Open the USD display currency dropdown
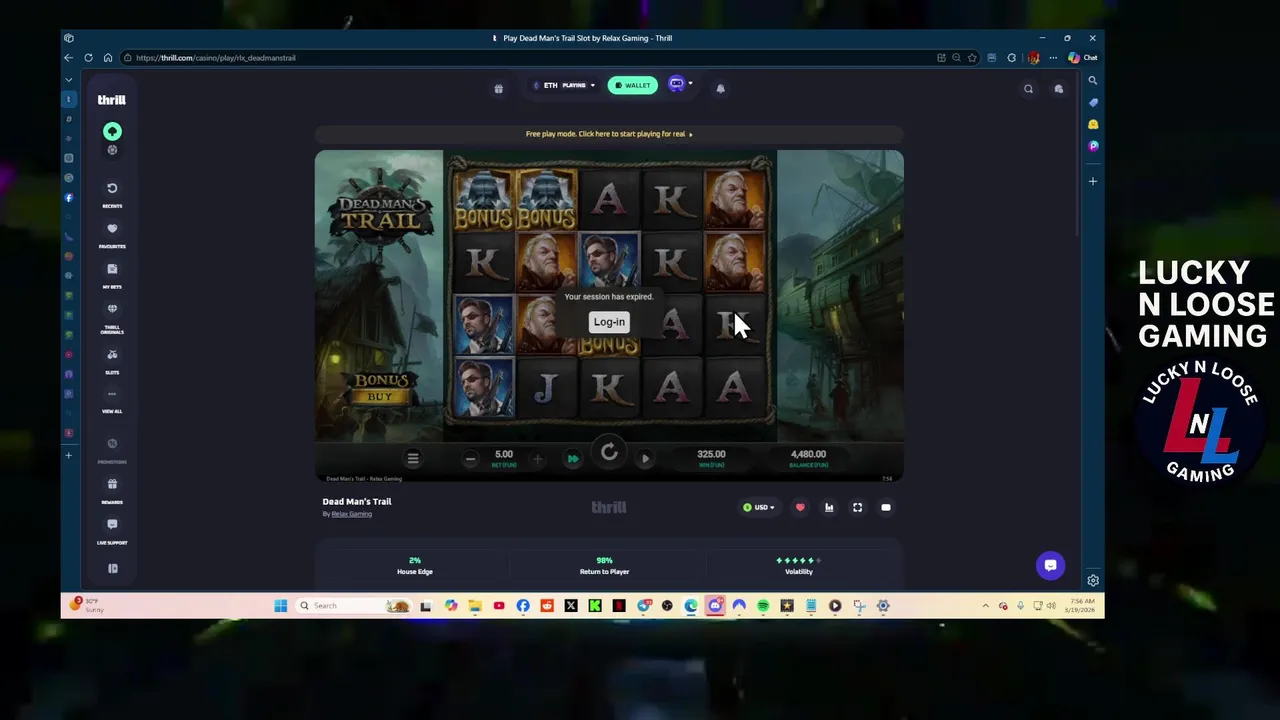Image resolution: width=1280 pixels, height=720 pixels. point(759,508)
